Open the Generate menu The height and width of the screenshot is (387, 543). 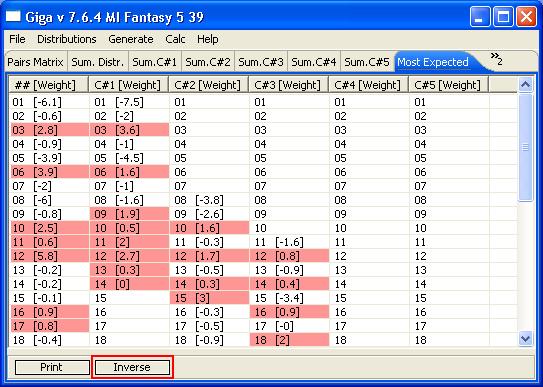point(131,39)
